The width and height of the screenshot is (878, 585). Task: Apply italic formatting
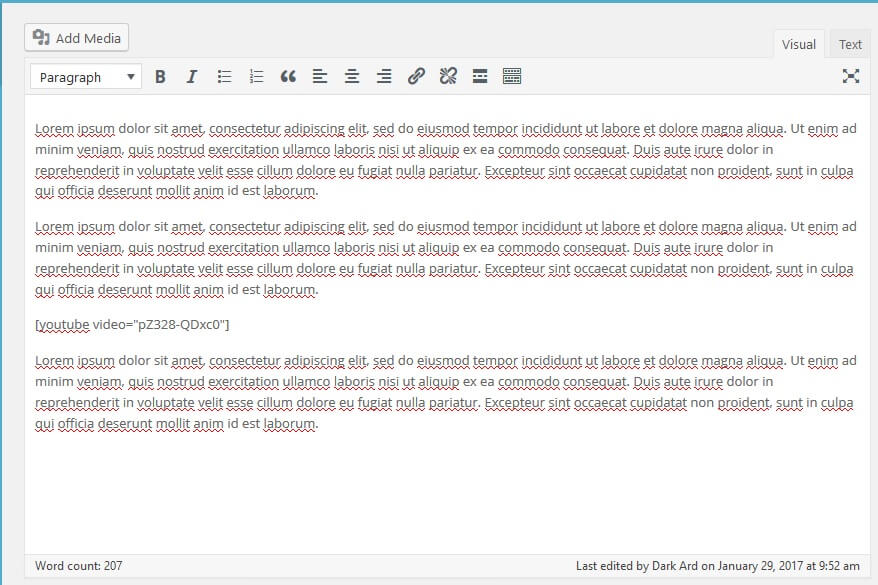(x=192, y=77)
